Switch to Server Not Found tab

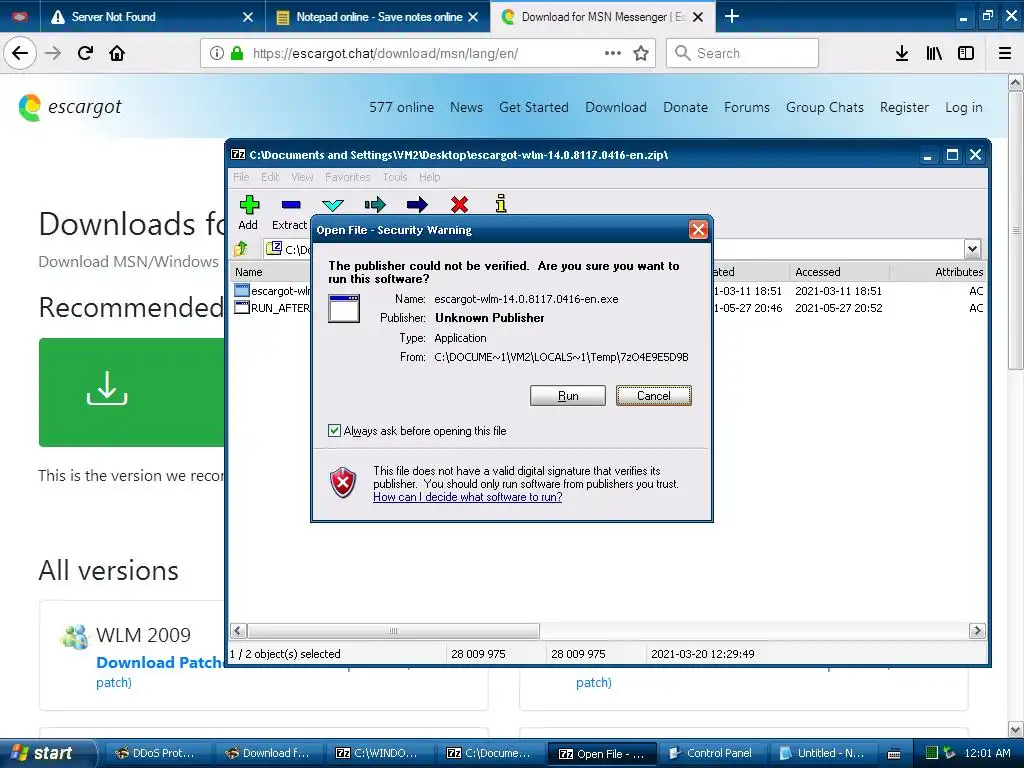(153, 17)
